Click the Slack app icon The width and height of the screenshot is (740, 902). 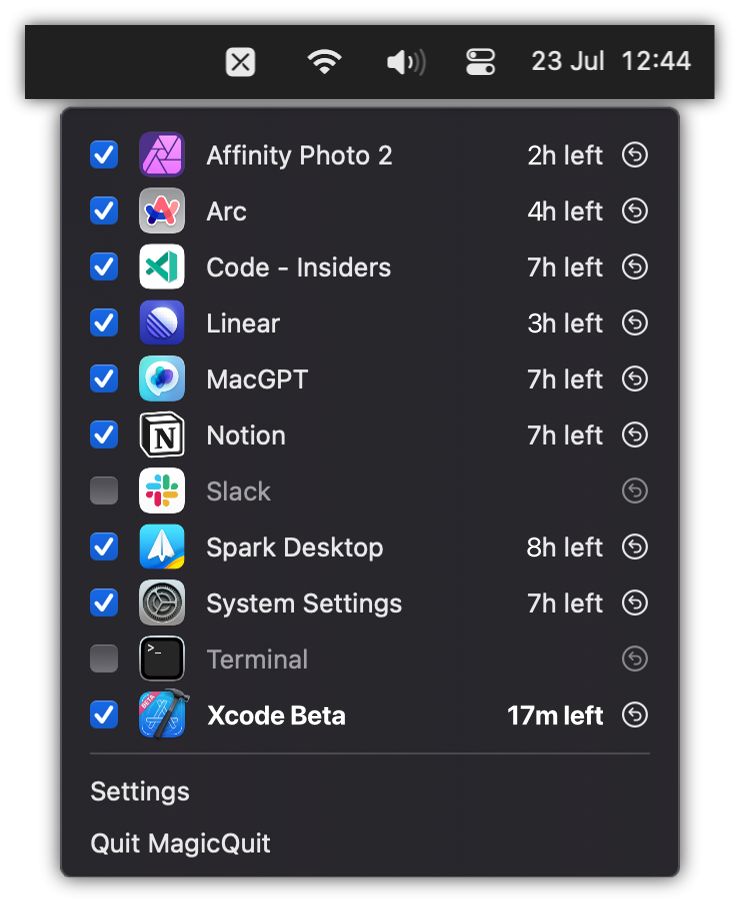click(x=162, y=491)
